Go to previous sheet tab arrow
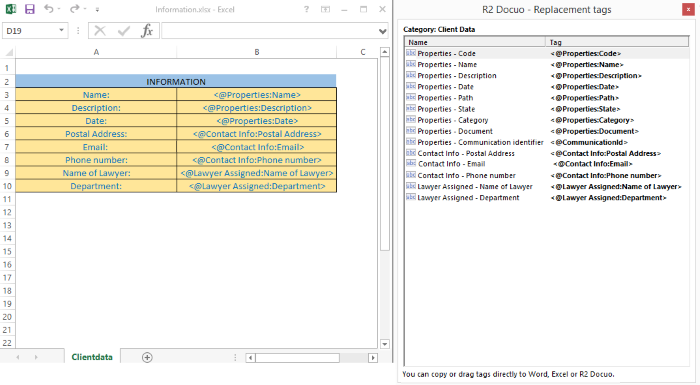The image size is (700, 385). pos(18,357)
